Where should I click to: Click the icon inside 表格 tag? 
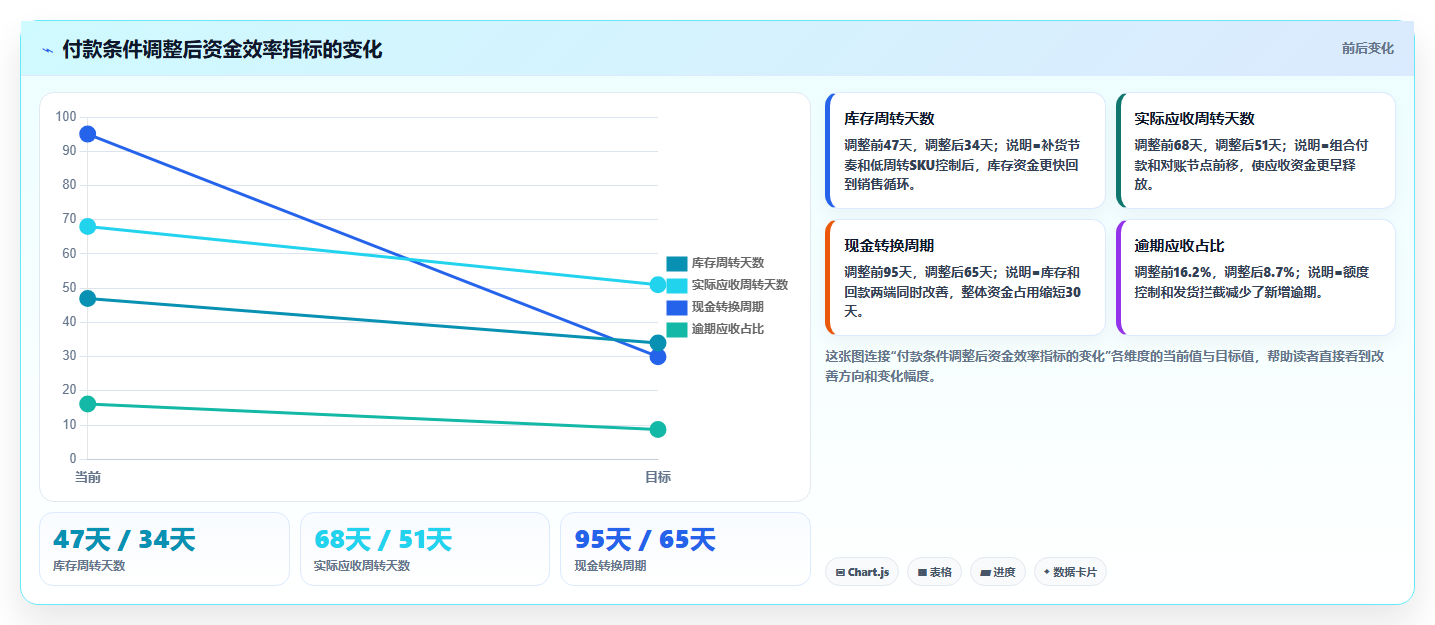[922, 573]
